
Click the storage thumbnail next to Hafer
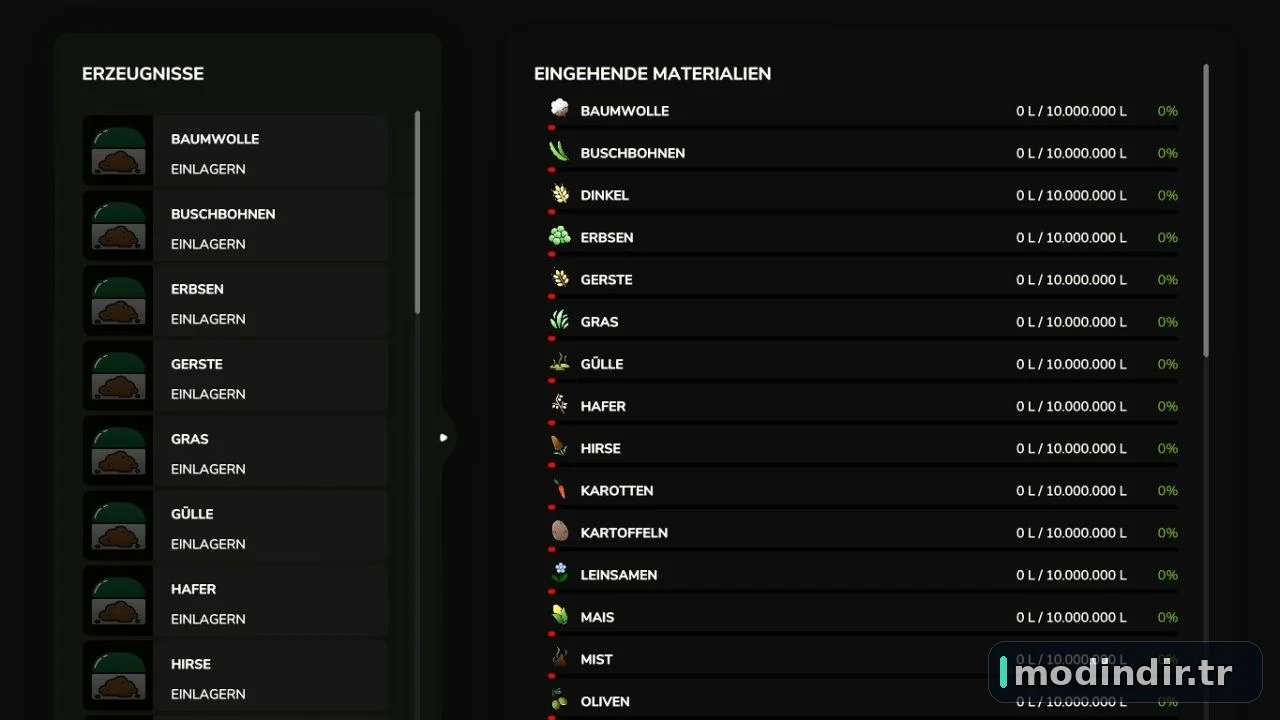click(x=118, y=601)
